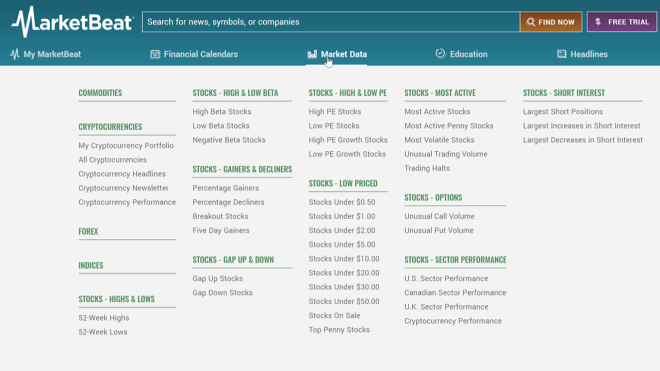The height and width of the screenshot is (371, 660).
Task: Open 52-Week Lows link
Action: click(103, 332)
